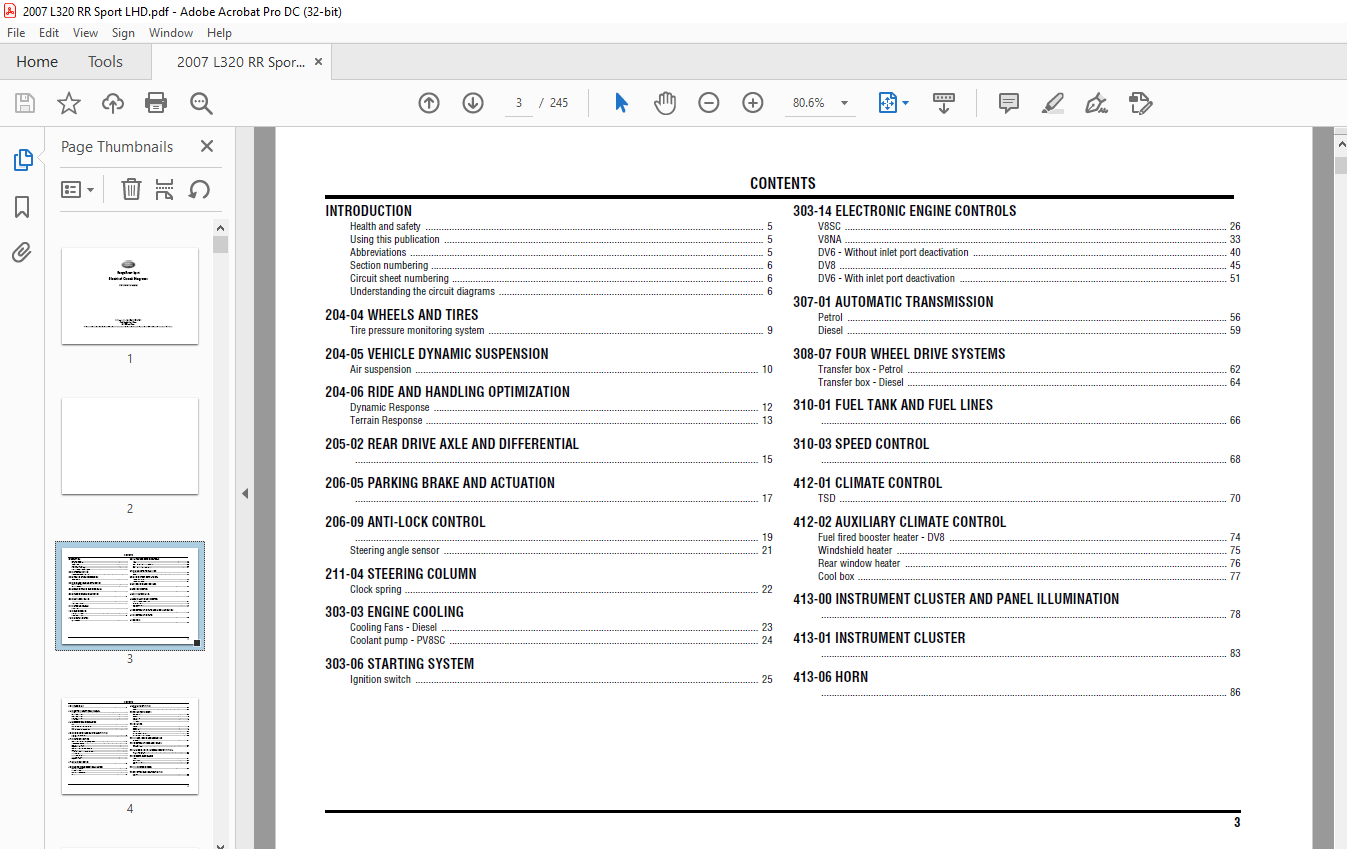This screenshot has width=1347, height=849.
Task: Print the document via printer icon
Action: coord(156,103)
